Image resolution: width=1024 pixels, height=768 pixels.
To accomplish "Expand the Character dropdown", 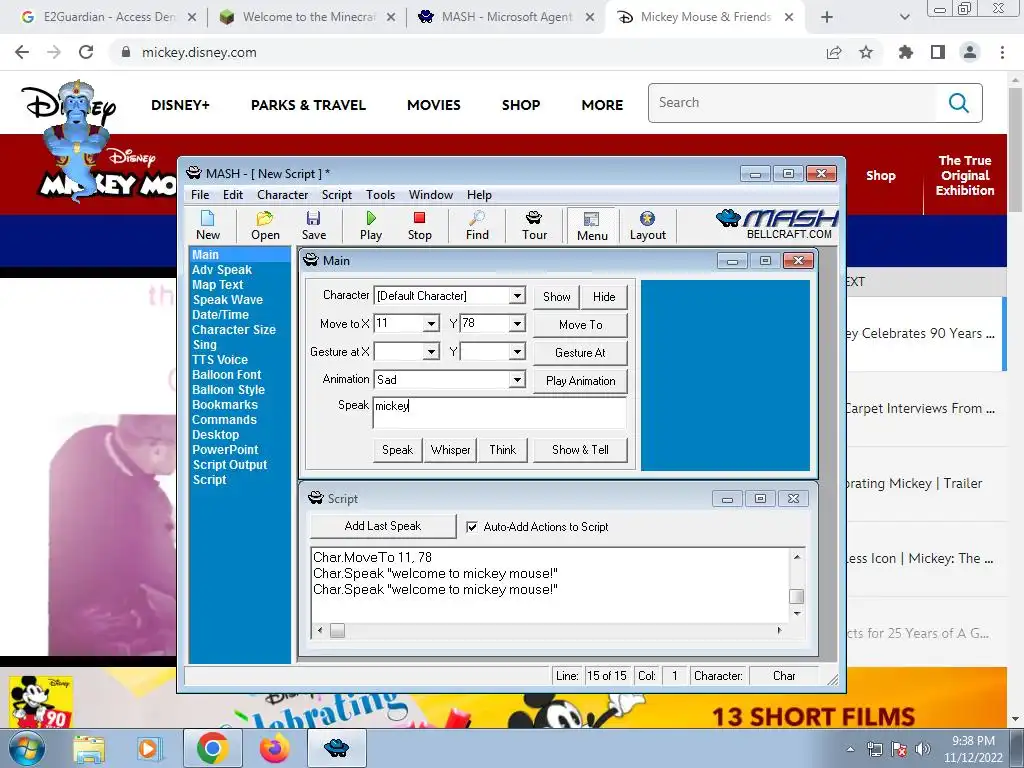I will coord(517,296).
